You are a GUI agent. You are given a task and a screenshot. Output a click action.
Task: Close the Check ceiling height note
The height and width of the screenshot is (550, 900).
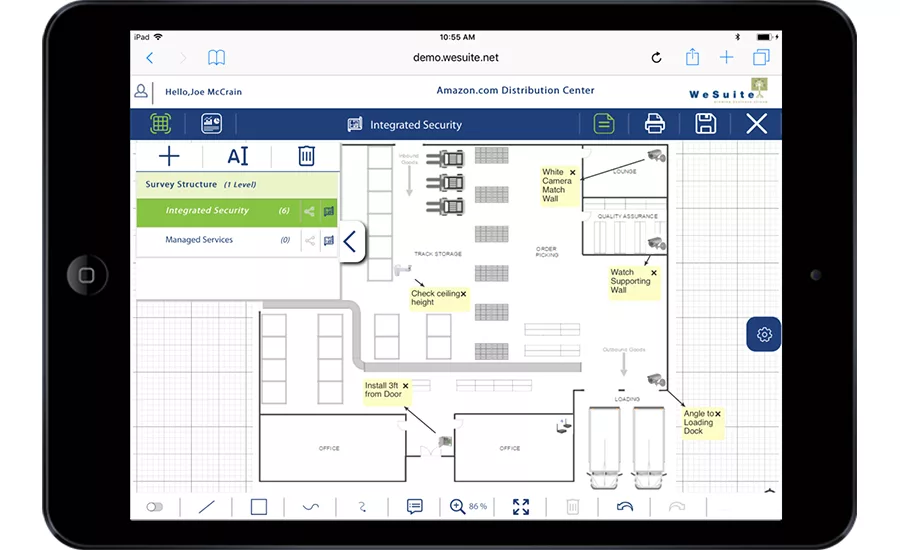pyautogui.click(x=463, y=294)
